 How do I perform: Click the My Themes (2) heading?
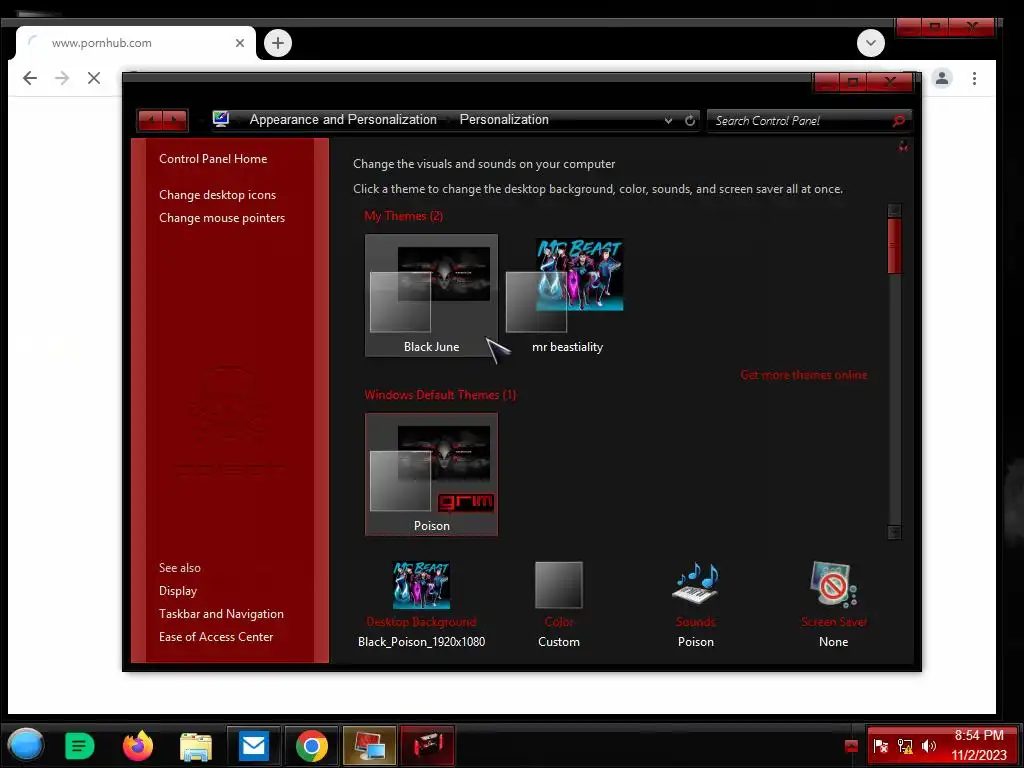(404, 216)
